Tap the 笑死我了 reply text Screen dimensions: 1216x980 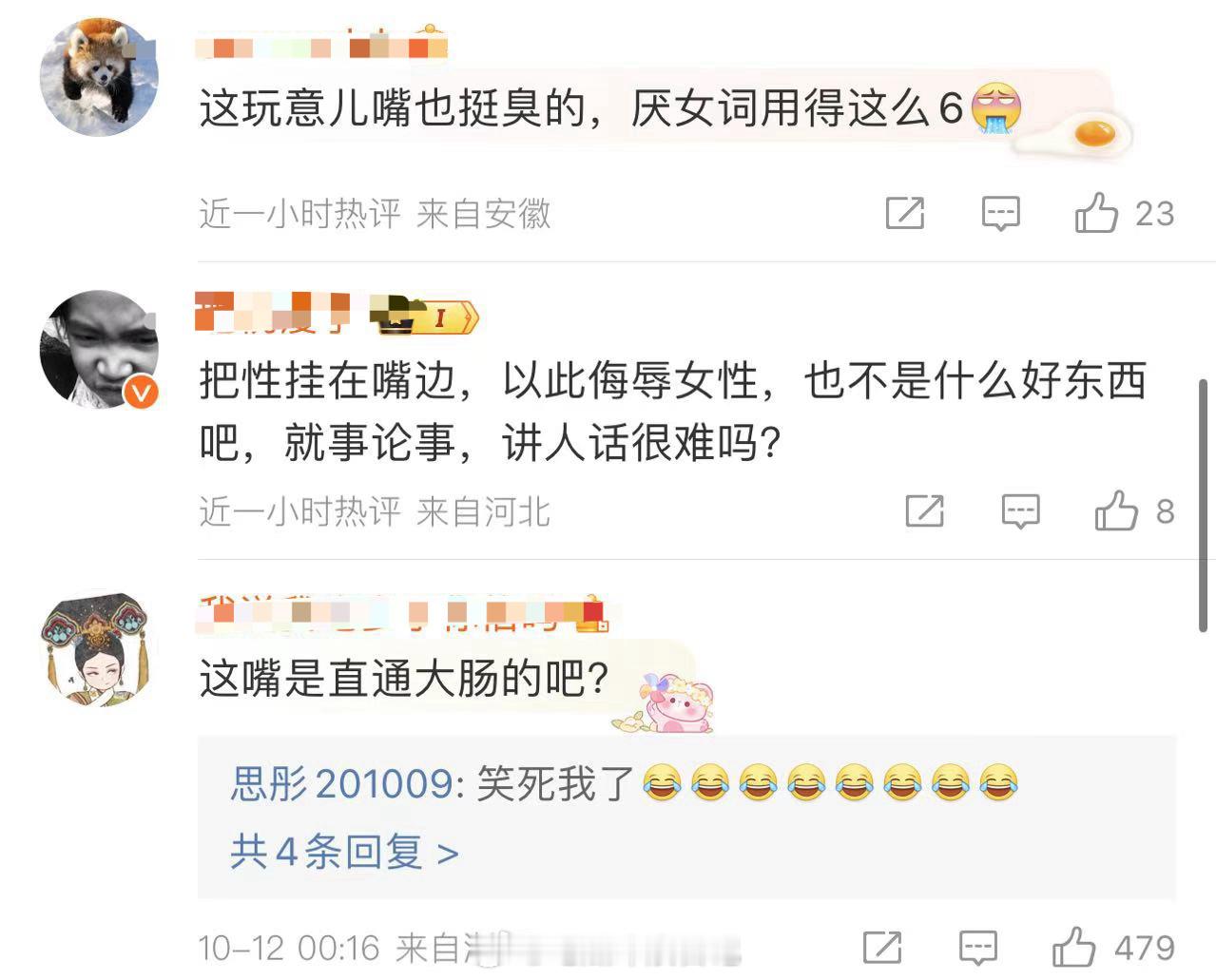(x=555, y=783)
